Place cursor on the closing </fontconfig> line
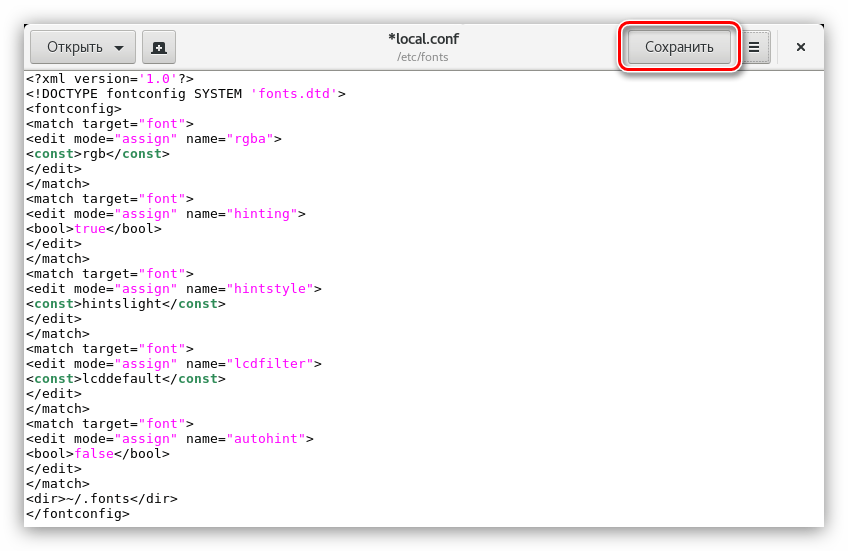The width and height of the screenshot is (848, 551). coord(78,513)
